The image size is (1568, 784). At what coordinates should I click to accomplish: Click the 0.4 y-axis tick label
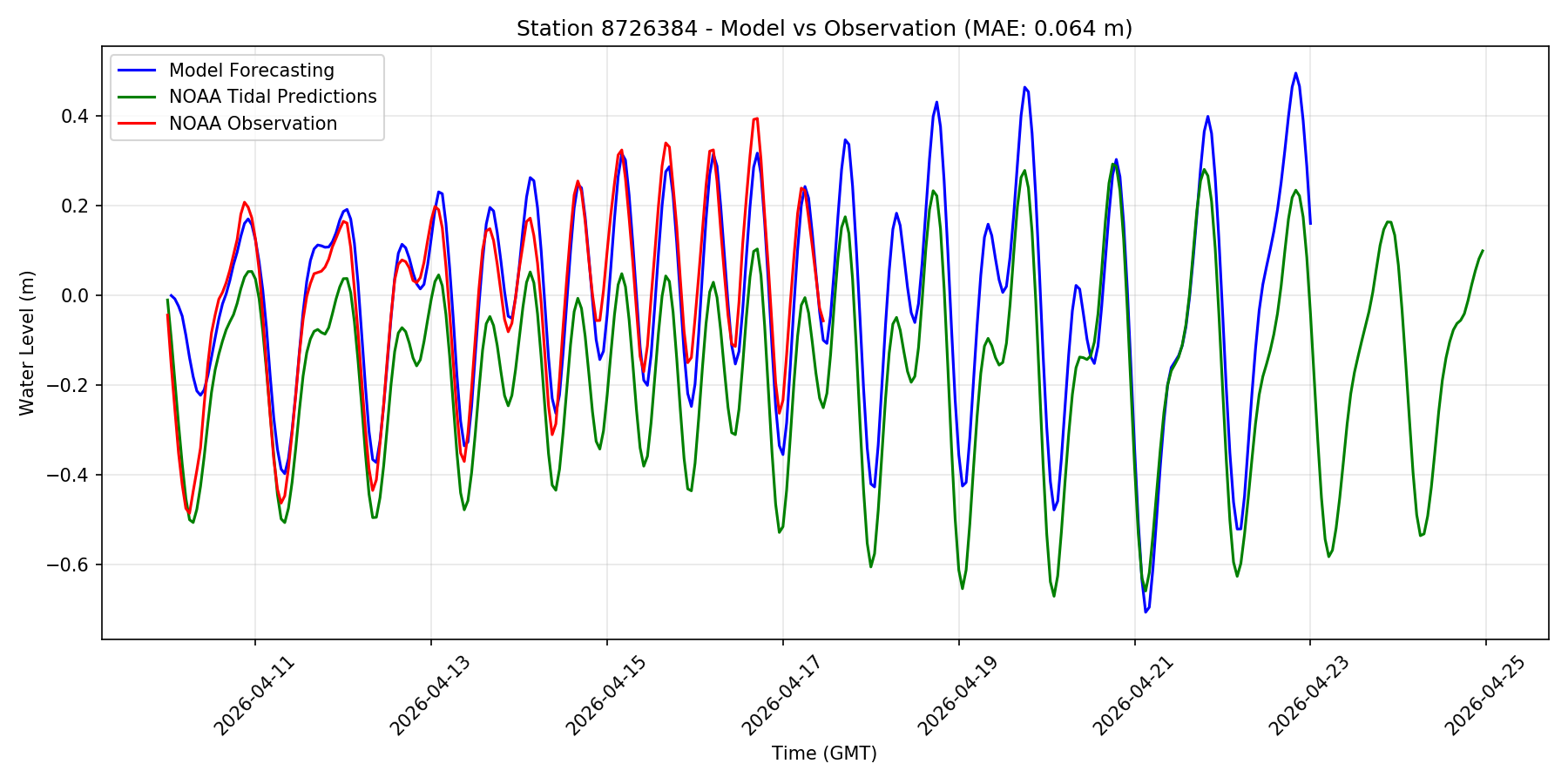coord(77,117)
